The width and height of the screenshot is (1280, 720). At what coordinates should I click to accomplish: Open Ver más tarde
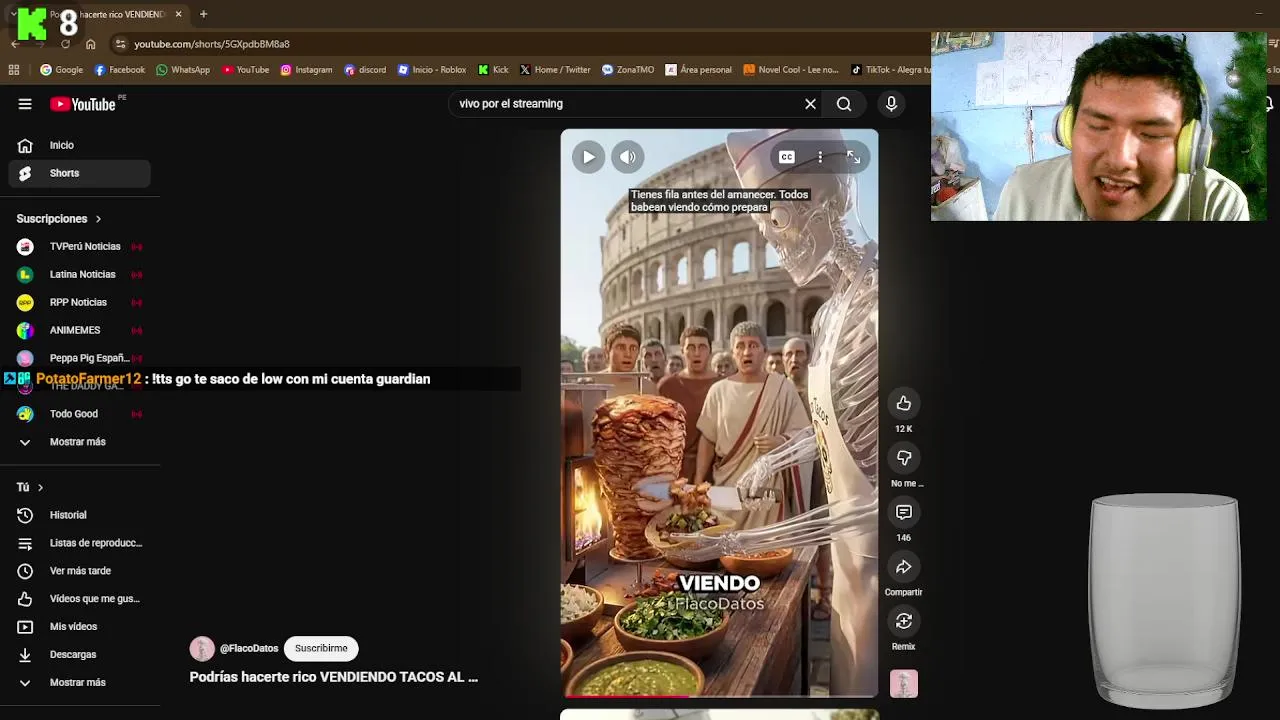click(x=80, y=571)
